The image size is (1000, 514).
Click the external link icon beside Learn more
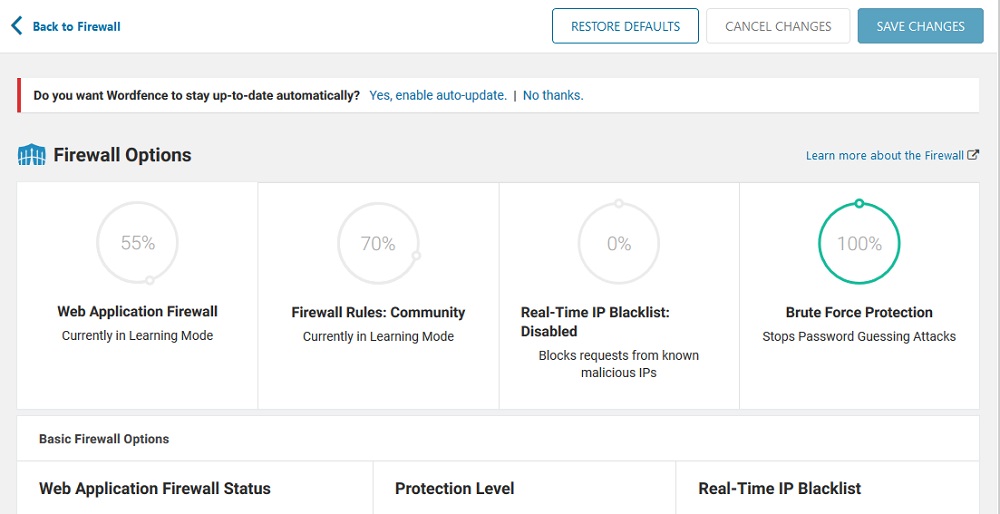coord(973,155)
